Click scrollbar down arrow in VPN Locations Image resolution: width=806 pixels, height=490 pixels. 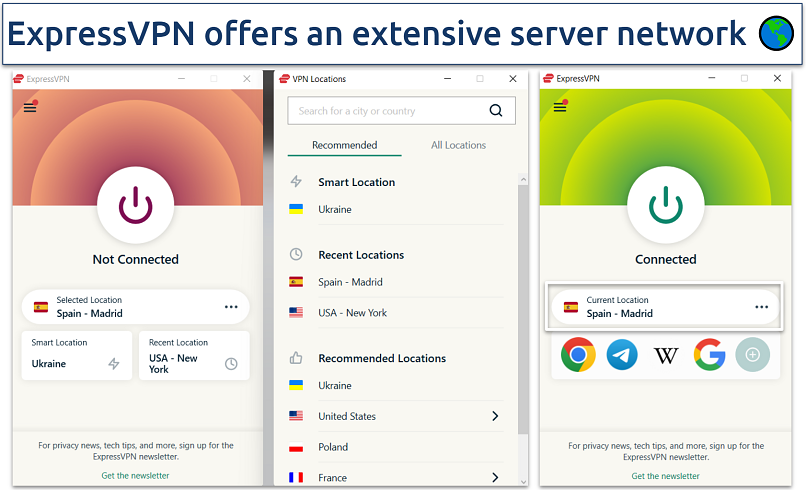523,482
